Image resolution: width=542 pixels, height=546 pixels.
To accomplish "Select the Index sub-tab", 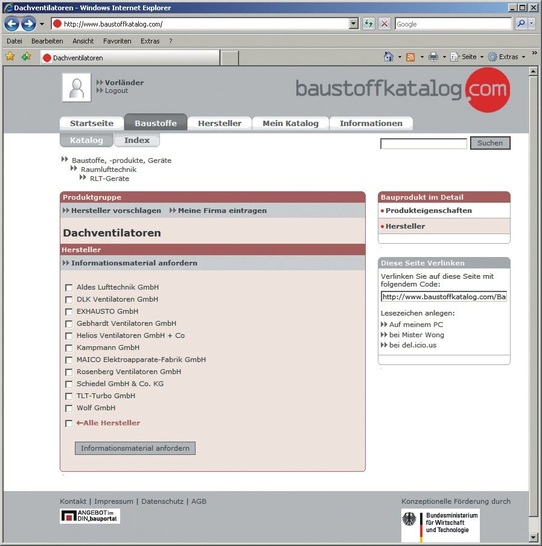I will pos(137,140).
